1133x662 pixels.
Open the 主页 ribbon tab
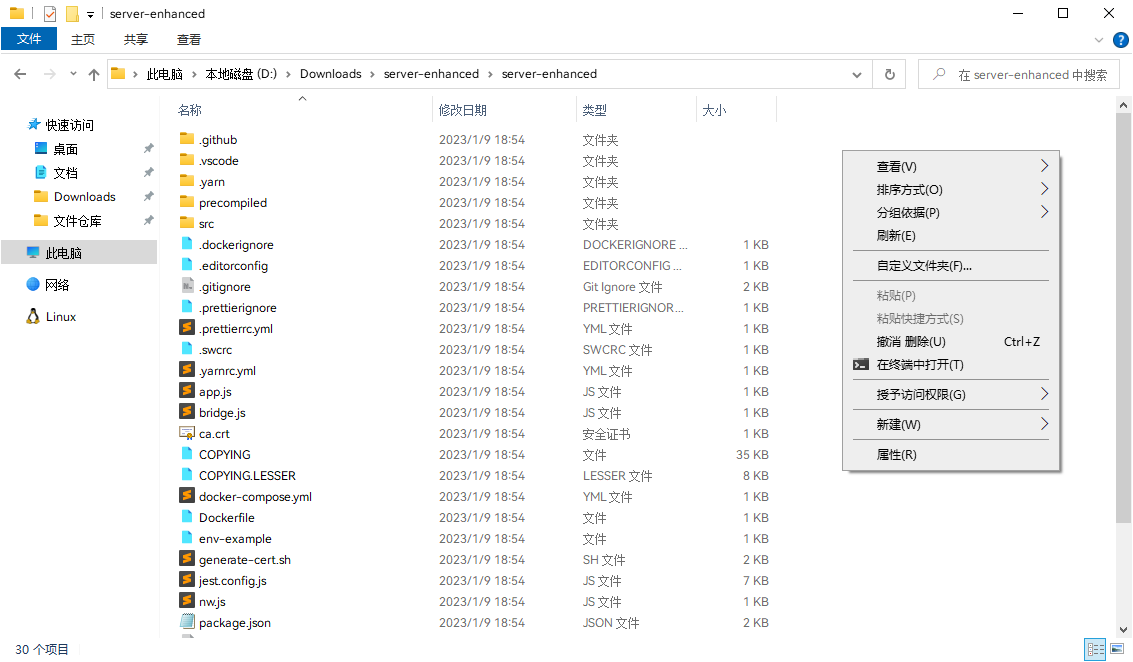pos(83,40)
